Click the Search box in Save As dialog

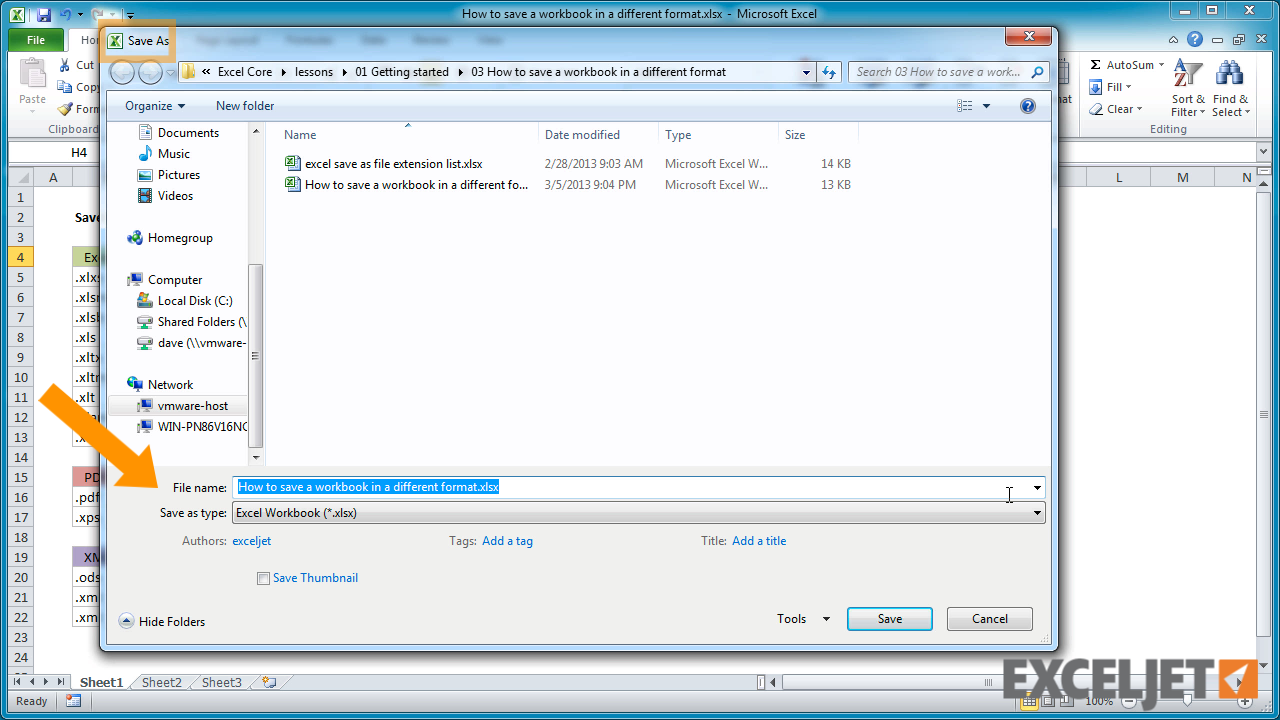coord(948,72)
